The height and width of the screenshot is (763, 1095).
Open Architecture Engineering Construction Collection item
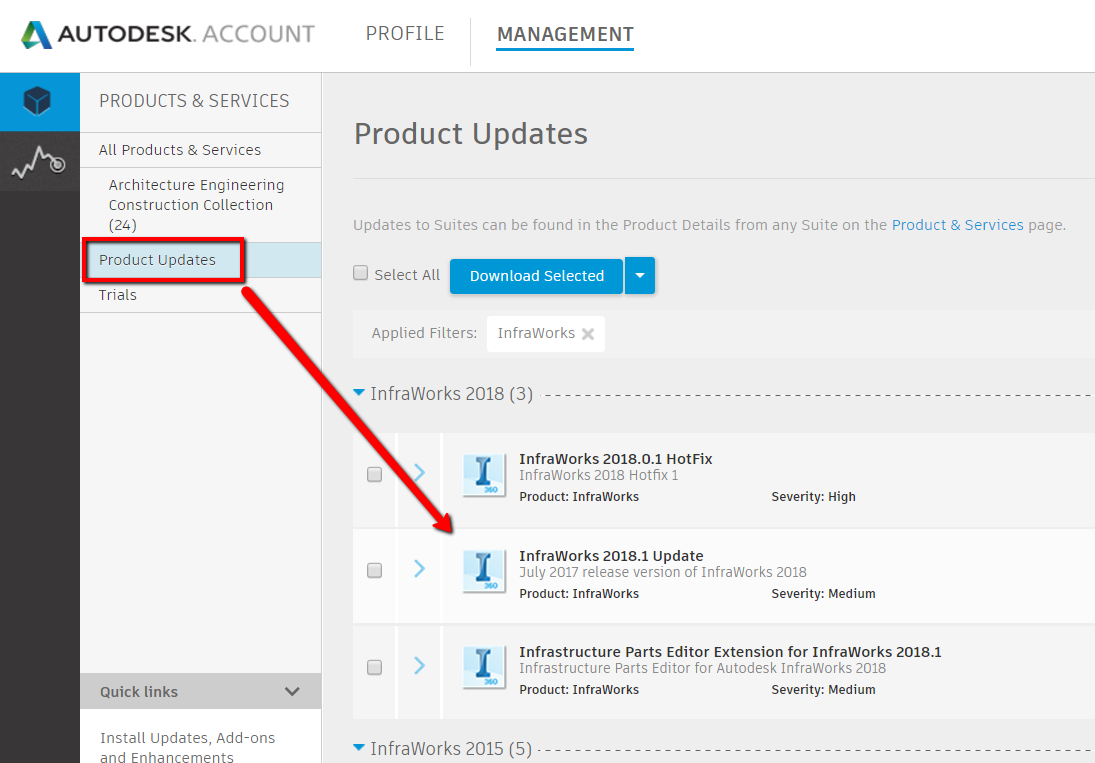tap(196, 204)
